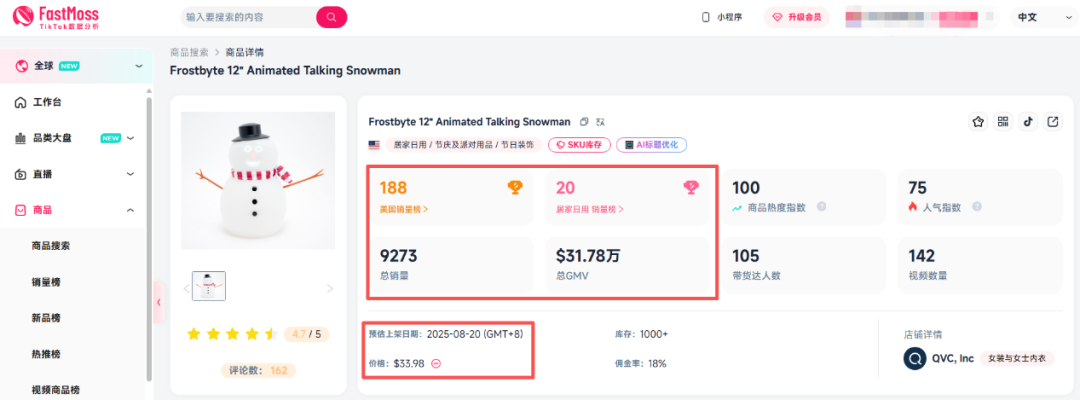Collapse the left sidebar arrow handle

click(x=158, y=303)
